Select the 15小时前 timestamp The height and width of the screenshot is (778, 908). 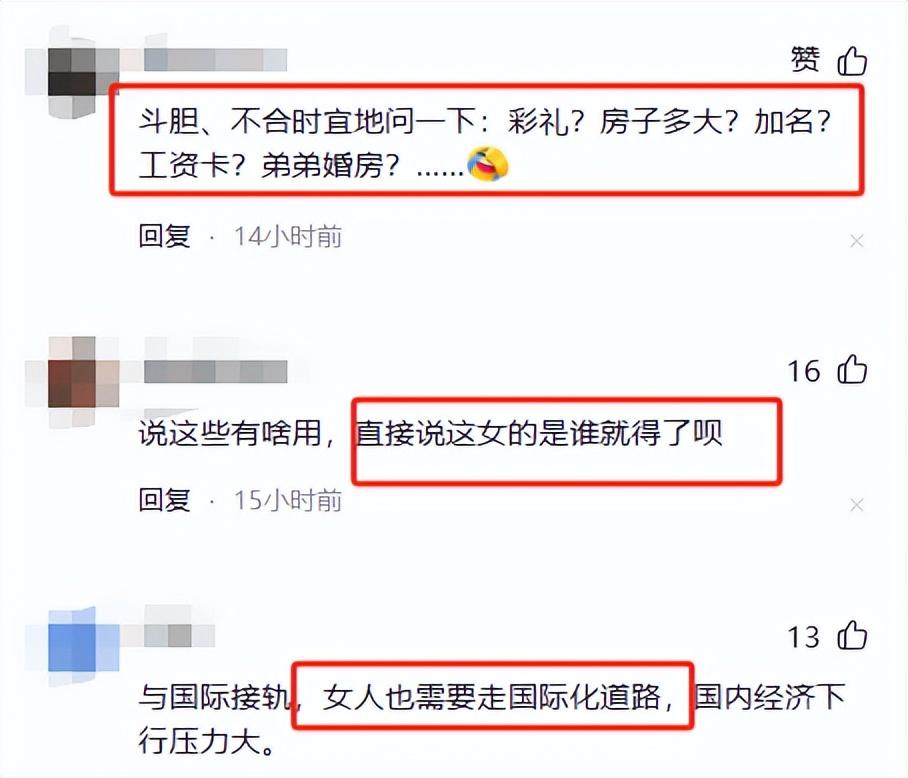tap(288, 500)
